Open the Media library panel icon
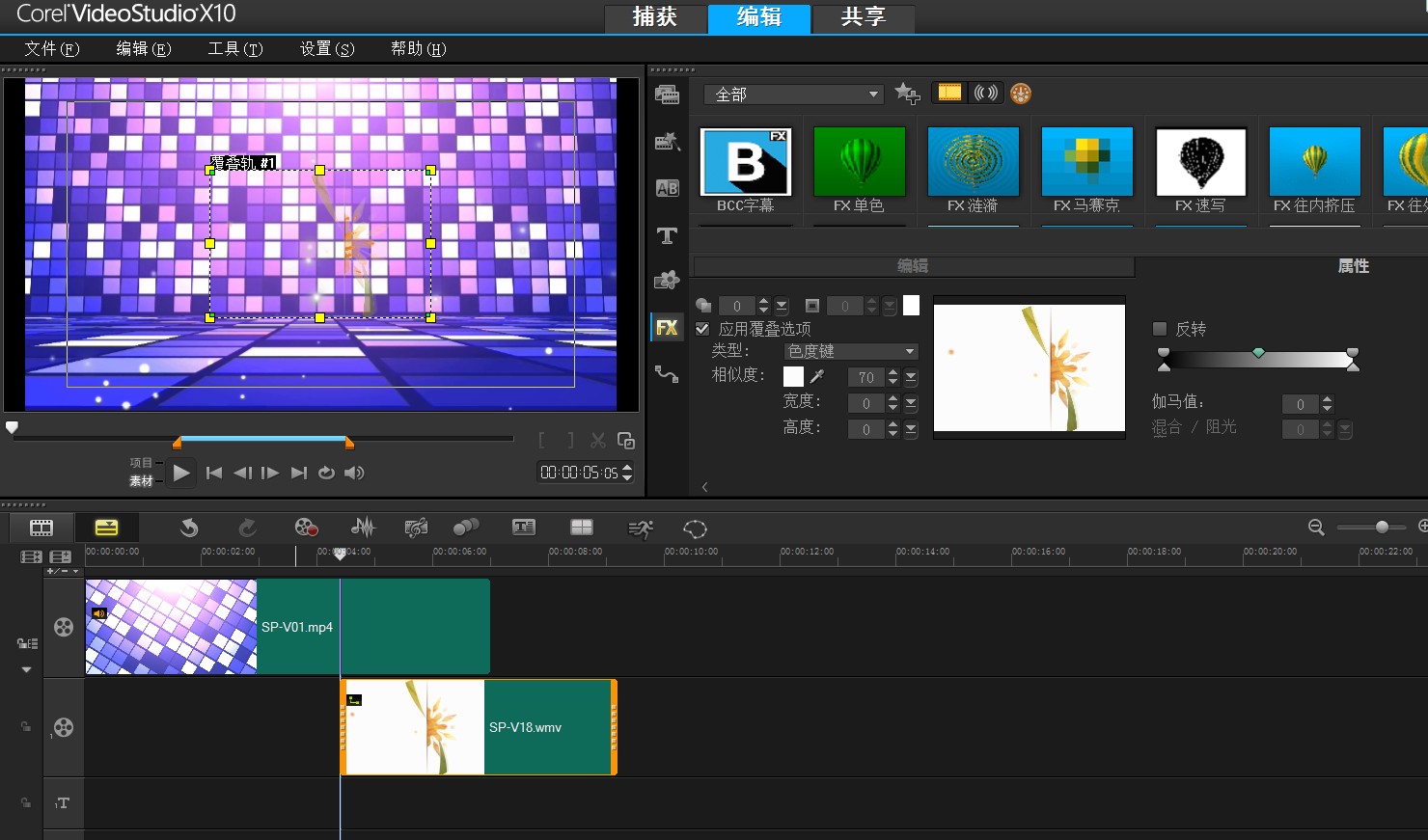Screen dimensions: 1428x840 coord(667,95)
